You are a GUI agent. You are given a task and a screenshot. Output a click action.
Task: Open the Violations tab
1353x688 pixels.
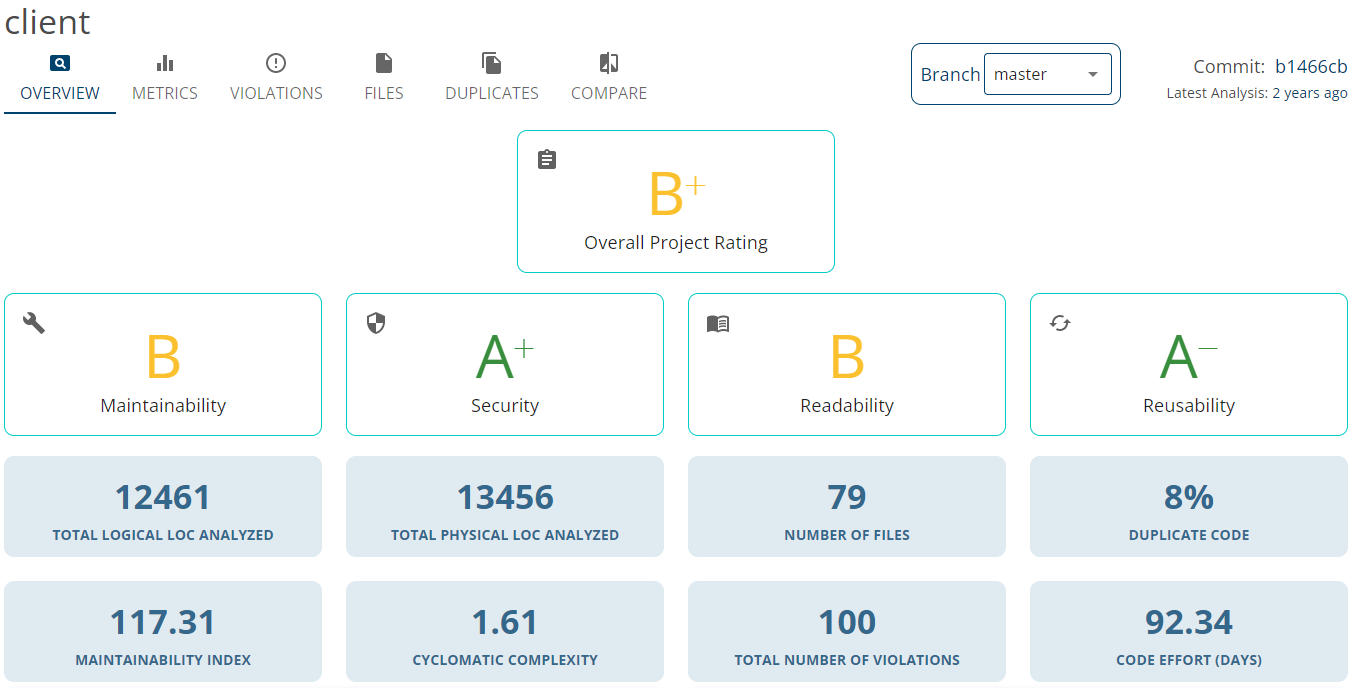[276, 93]
